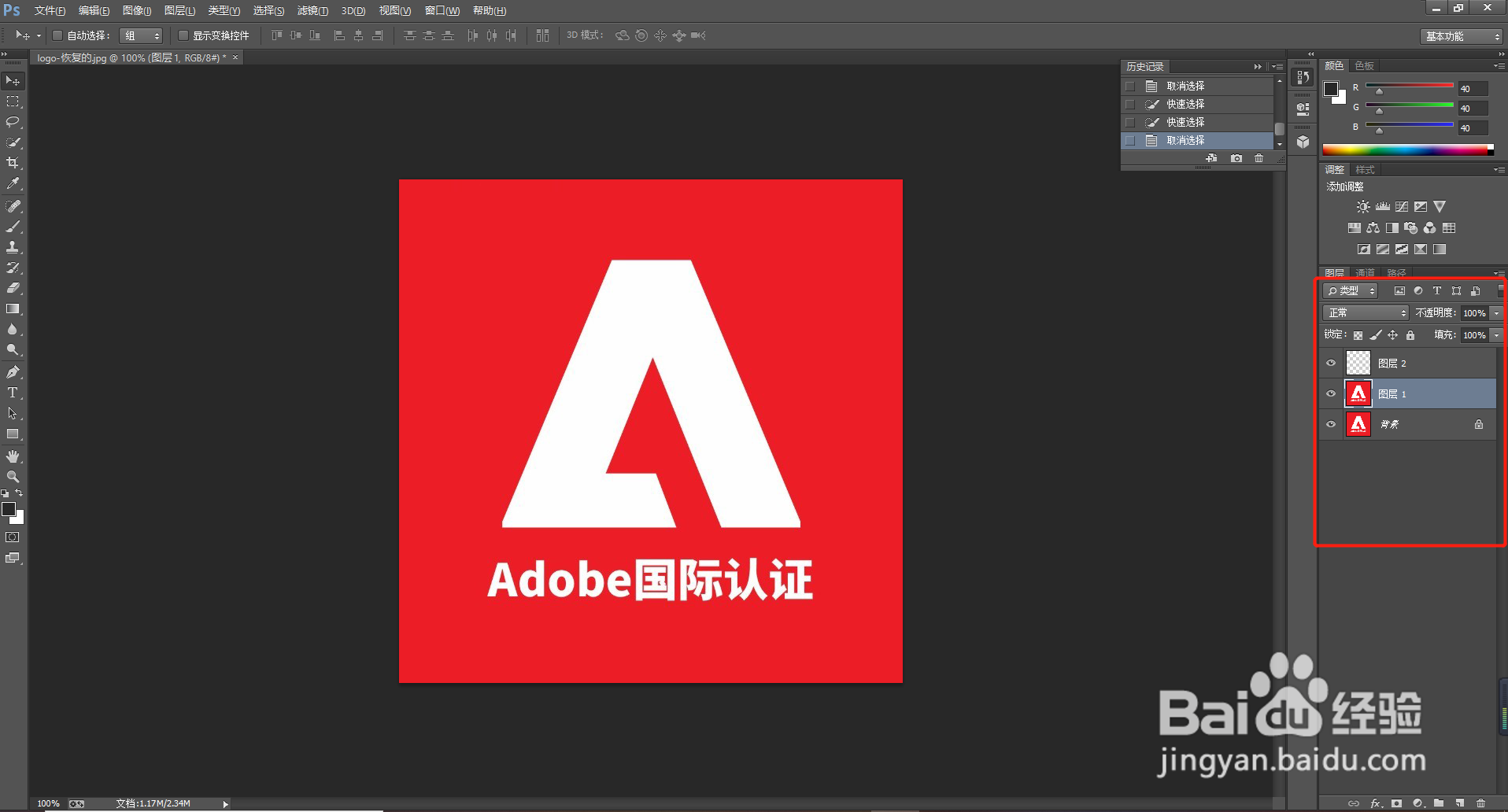Toggle the lock all layer option
Image resolution: width=1508 pixels, height=812 pixels.
pos(1410,335)
